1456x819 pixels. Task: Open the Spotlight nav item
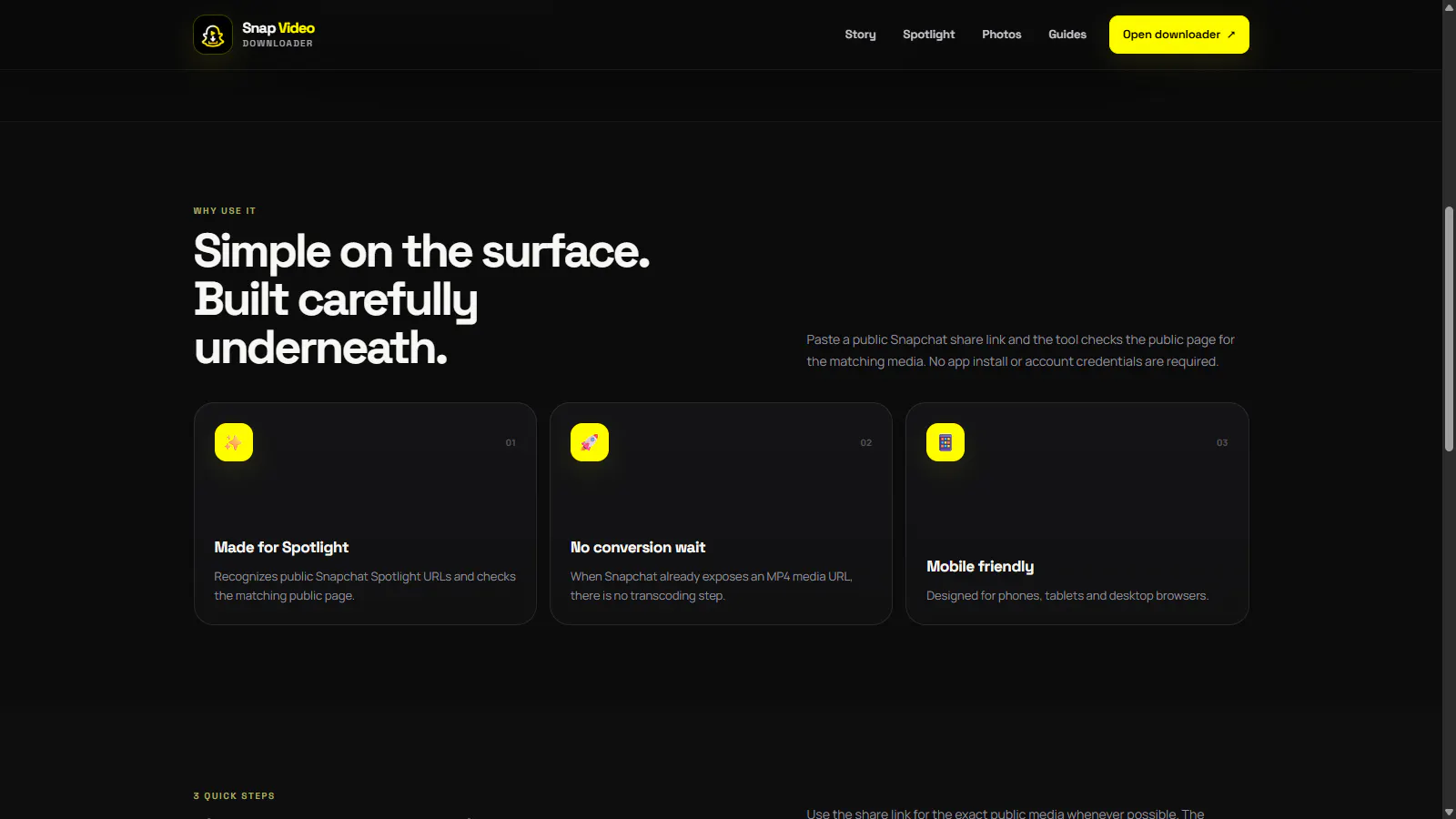tap(928, 35)
